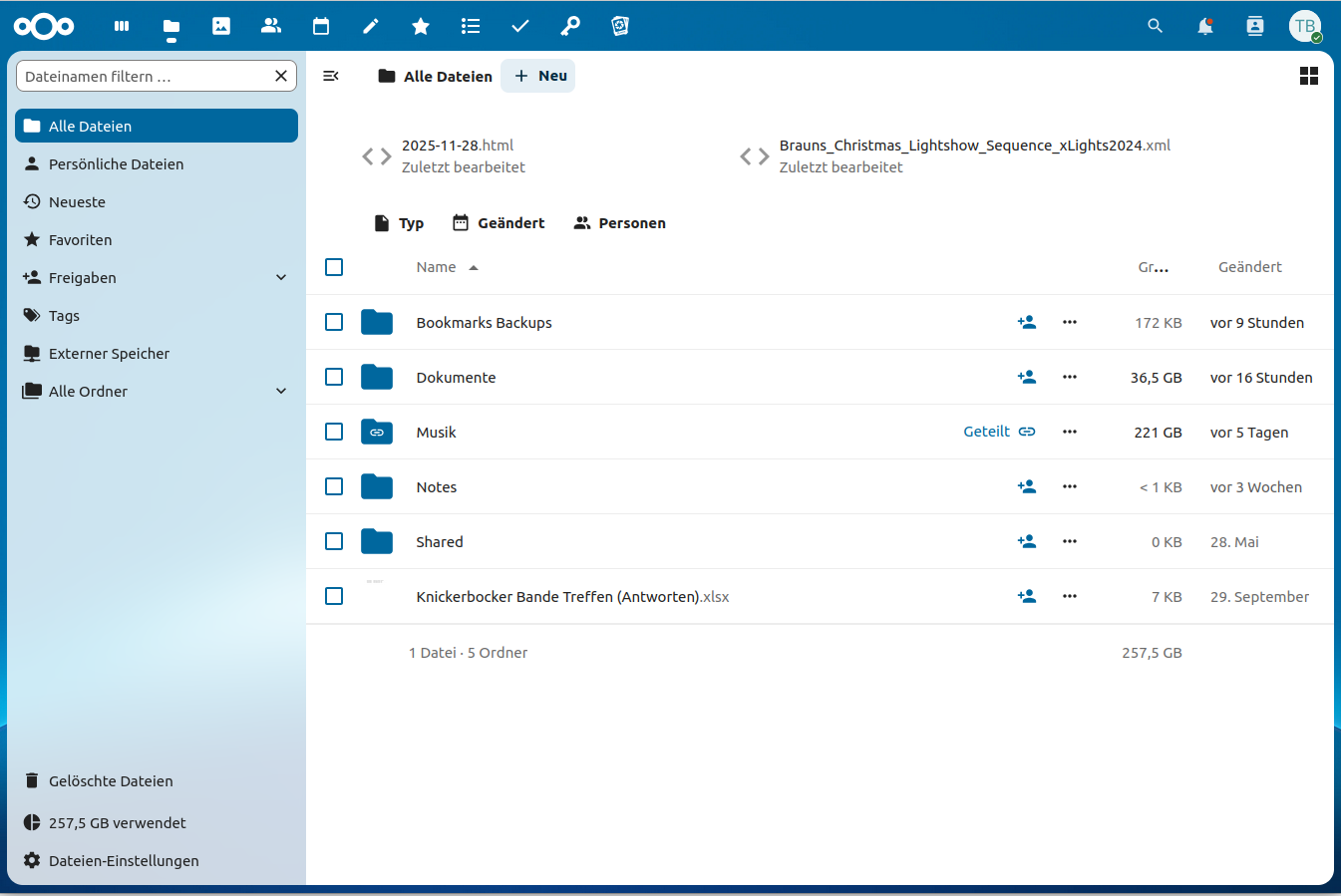The image size is (1341, 896).
Task: Open the Tasks checkmark app icon
Action: click(520, 26)
